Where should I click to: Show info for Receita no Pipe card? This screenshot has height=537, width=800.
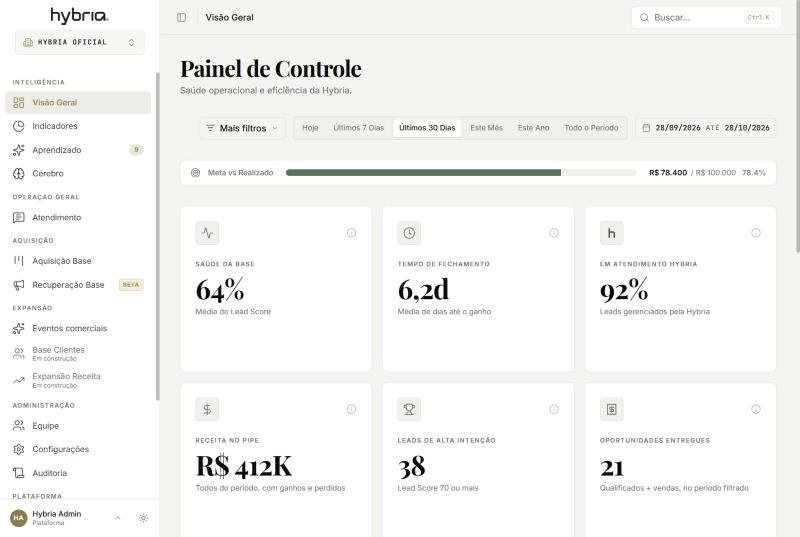coord(352,409)
